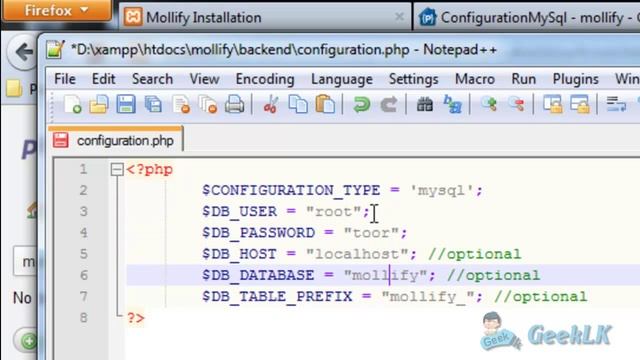Open the Settings menu
Image resolution: width=640 pixels, height=360 pixels.
413,79
